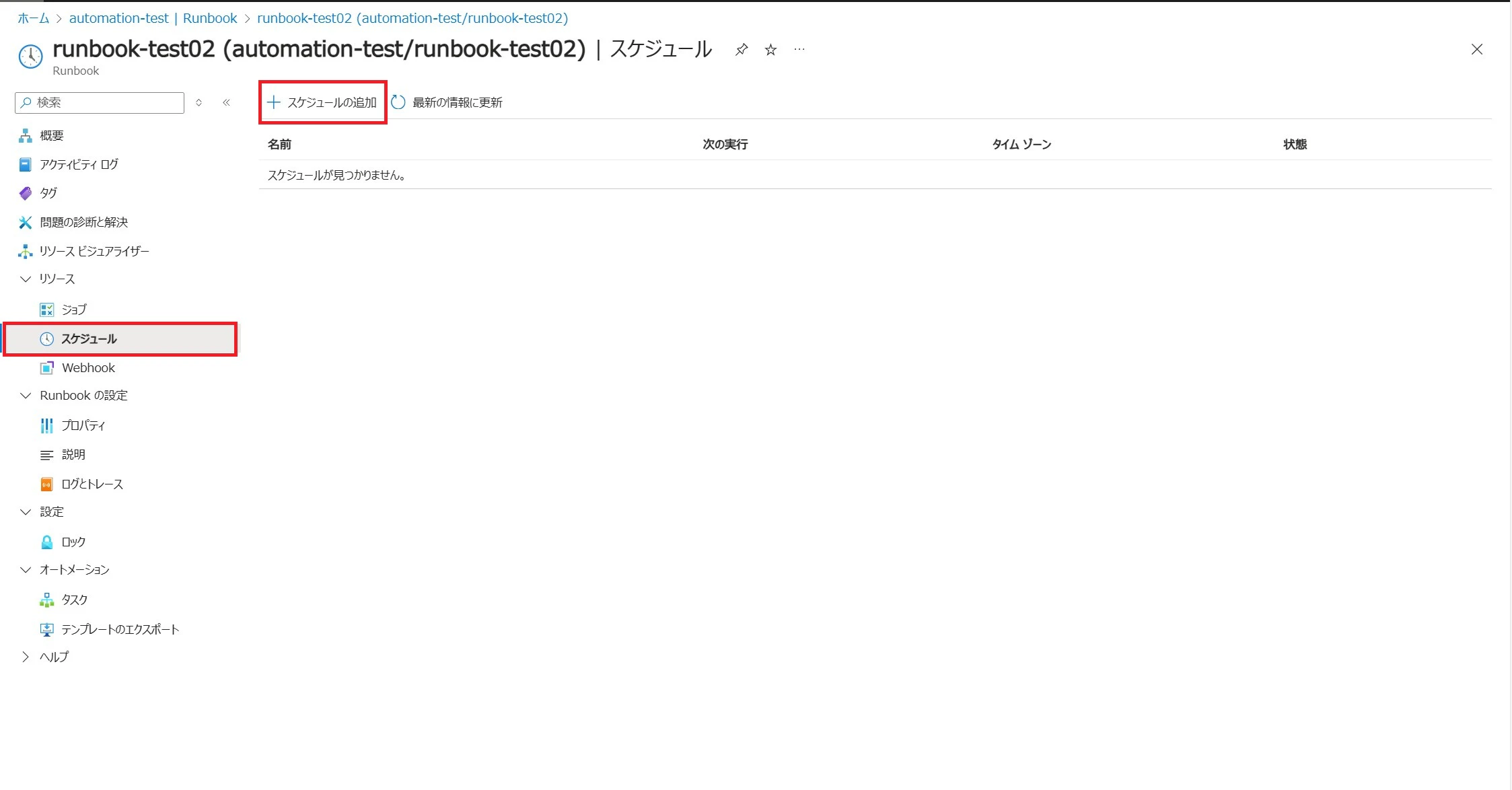Click the 設定 section label
1512x790 pixels.
coord(52,512)
